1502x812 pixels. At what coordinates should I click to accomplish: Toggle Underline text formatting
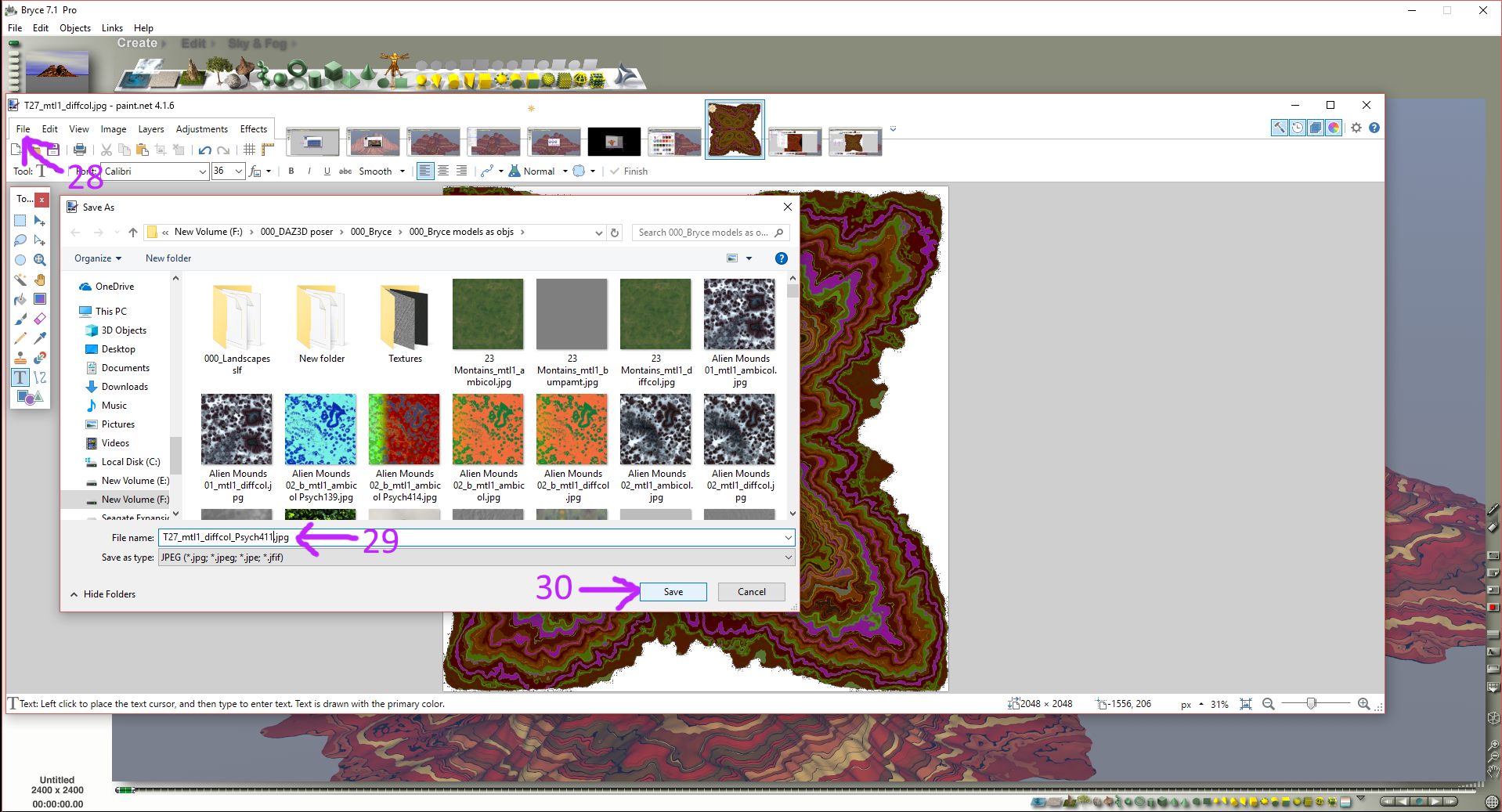pos(327,171)
